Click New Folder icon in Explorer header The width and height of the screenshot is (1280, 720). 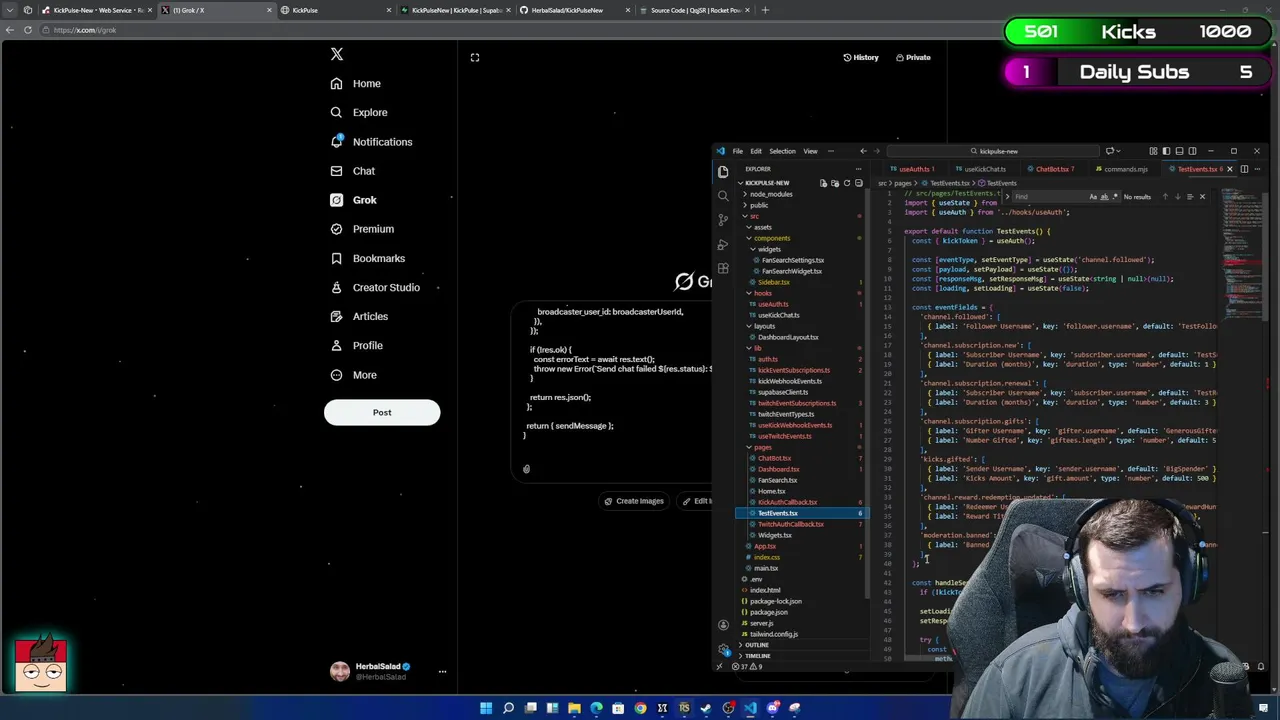(835, 183)
